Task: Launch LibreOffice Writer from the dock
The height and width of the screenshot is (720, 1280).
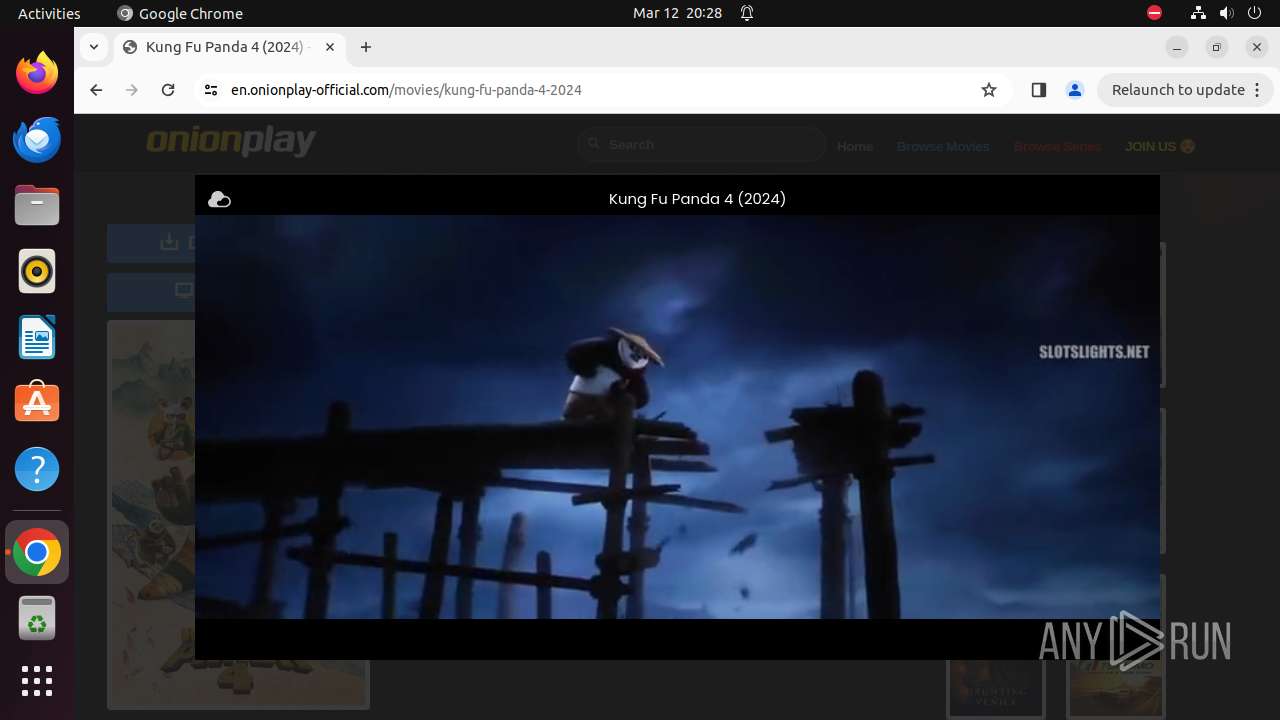Action: pos(37,337)
